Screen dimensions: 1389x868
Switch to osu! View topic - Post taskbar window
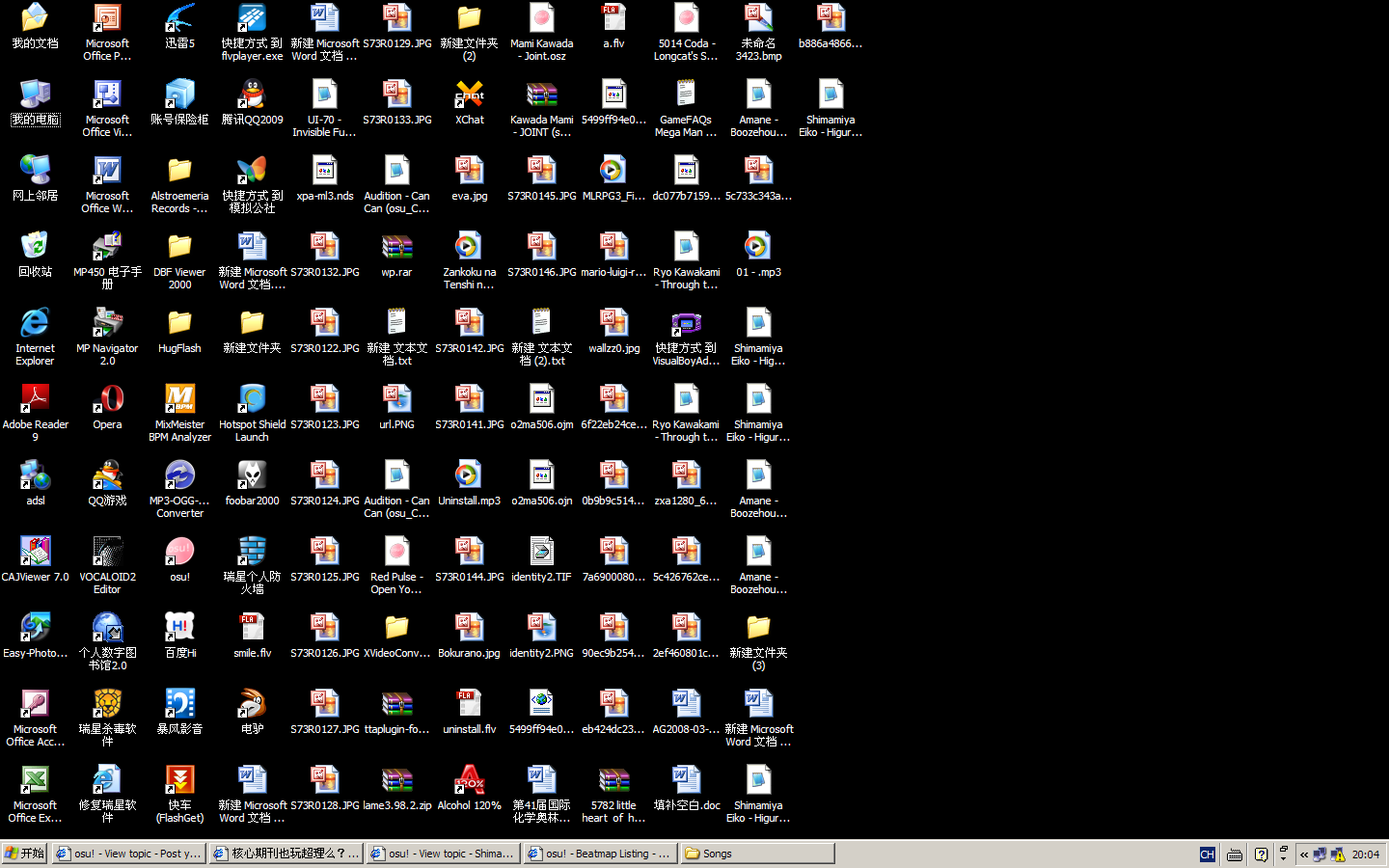point(128,854)
